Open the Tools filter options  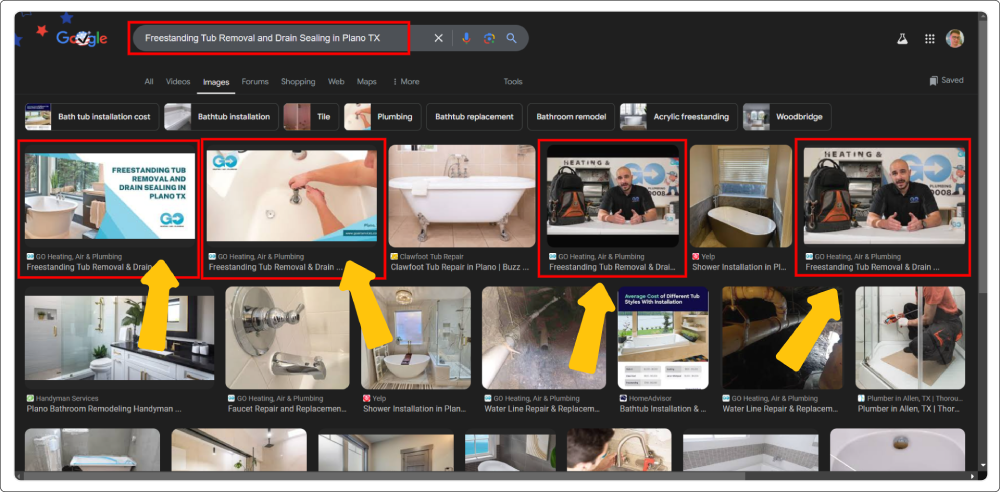(513, 82)
